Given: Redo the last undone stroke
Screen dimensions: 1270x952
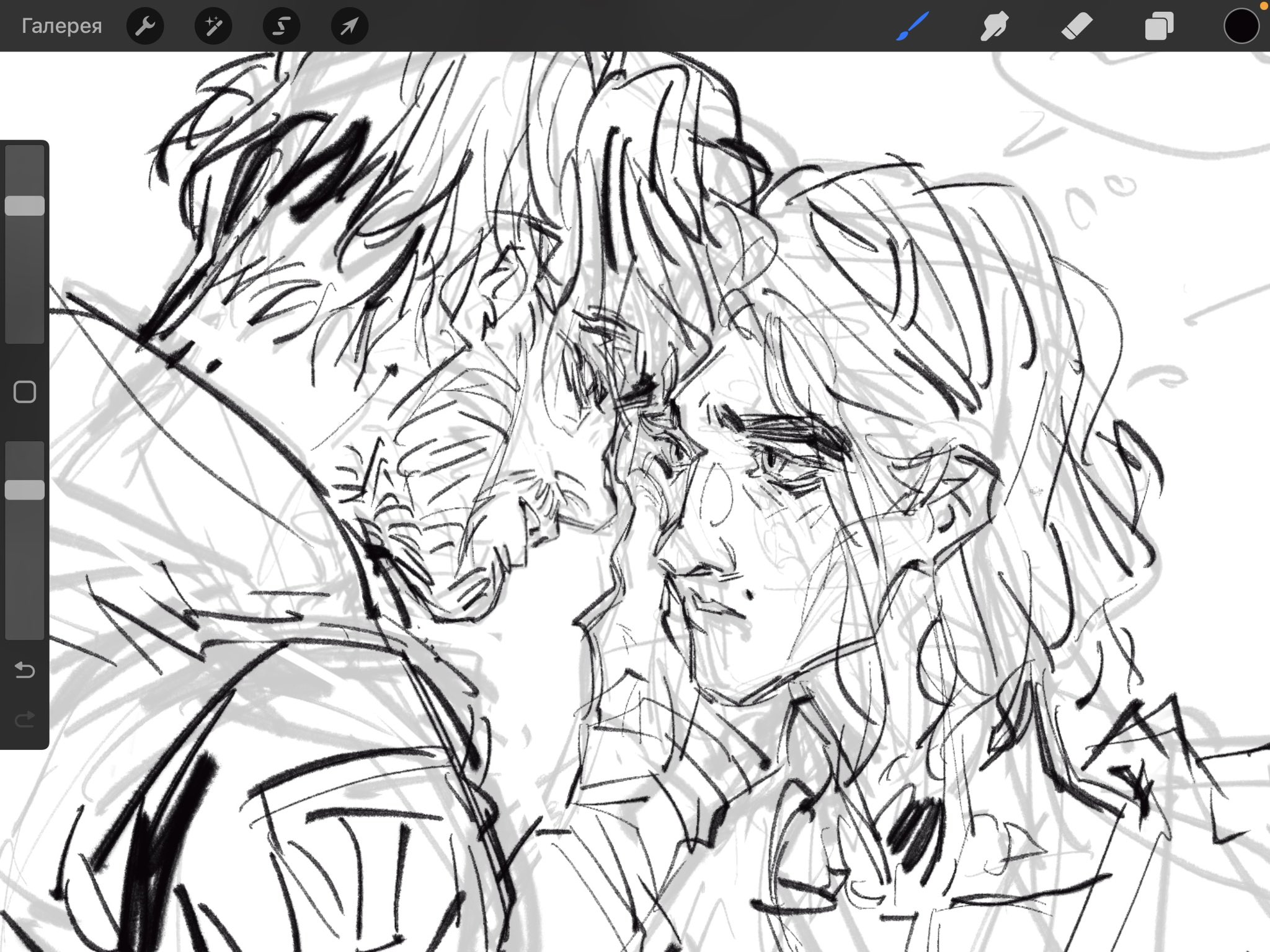Looking at the screenshot, I should pyautogui.click(x=25, y=719).
